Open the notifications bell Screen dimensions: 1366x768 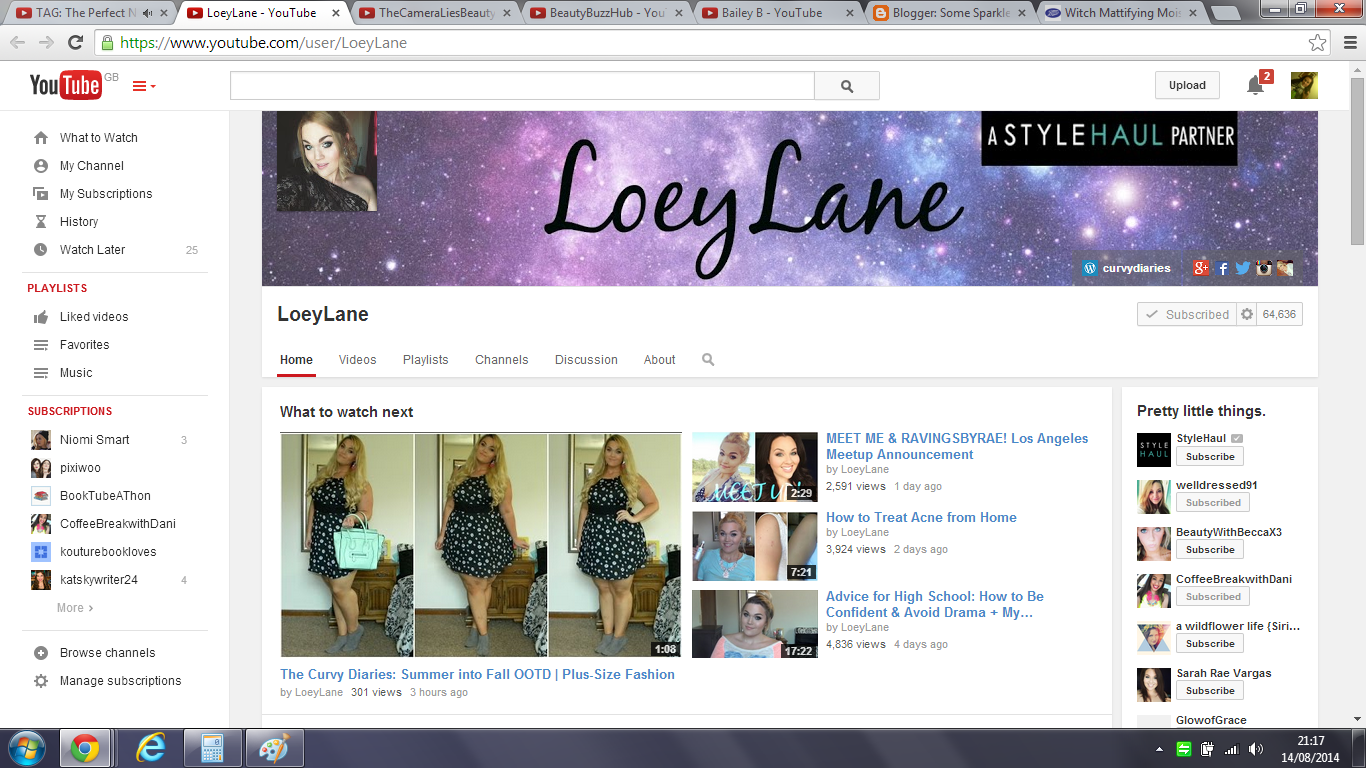1255,86
